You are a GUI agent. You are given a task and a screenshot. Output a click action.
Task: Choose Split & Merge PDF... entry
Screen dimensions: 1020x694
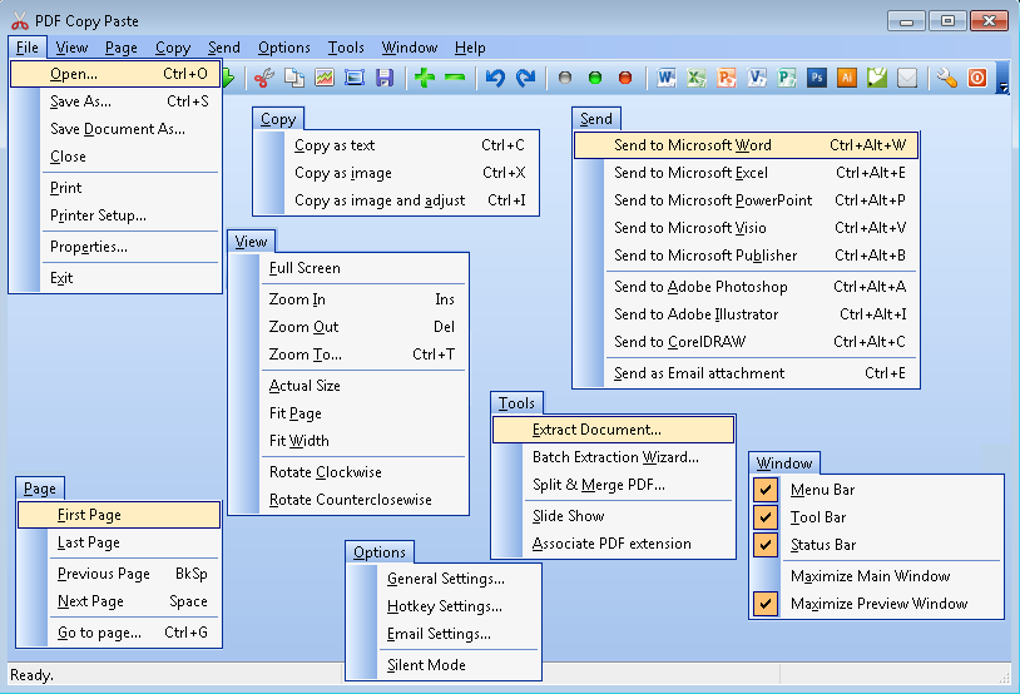click(x=613, y=485)
